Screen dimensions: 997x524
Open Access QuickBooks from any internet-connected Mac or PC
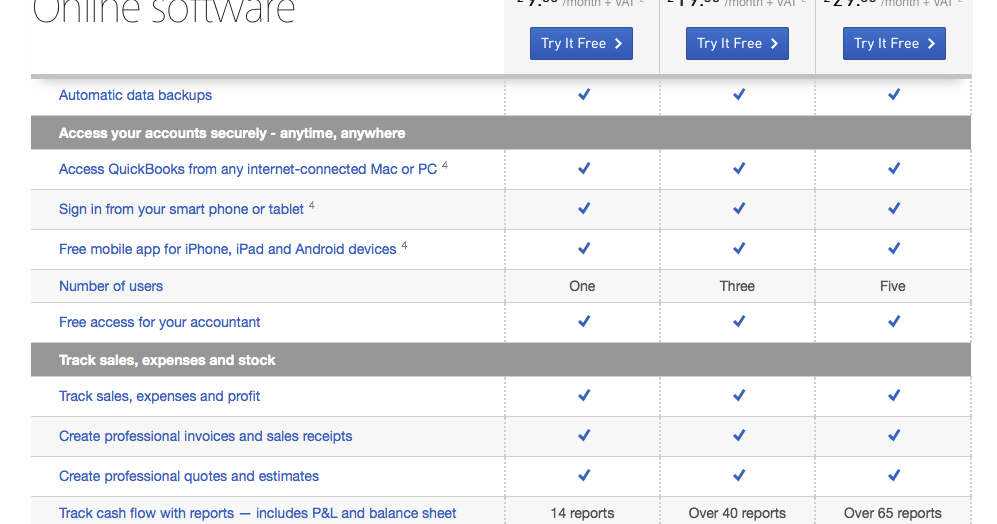point(248,169)
